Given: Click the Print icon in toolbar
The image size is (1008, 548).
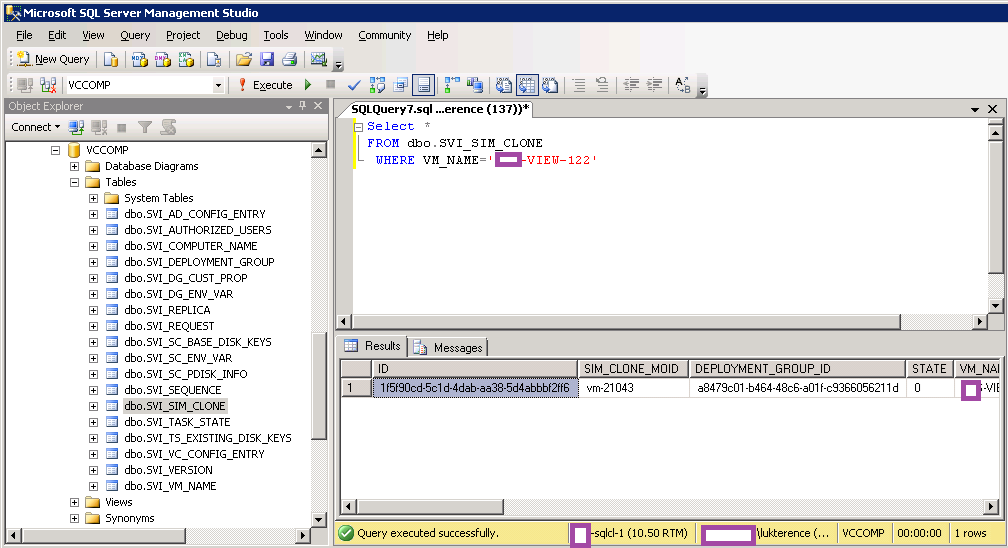Looking at the screenshot, I should click(x=289, y=59).
